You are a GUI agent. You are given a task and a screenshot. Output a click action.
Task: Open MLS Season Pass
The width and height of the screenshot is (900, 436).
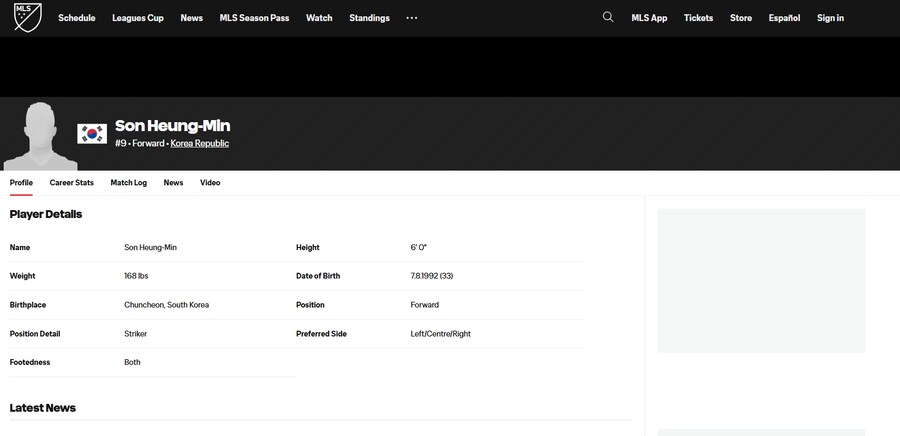pyautogui.click(x=254, y=18)
